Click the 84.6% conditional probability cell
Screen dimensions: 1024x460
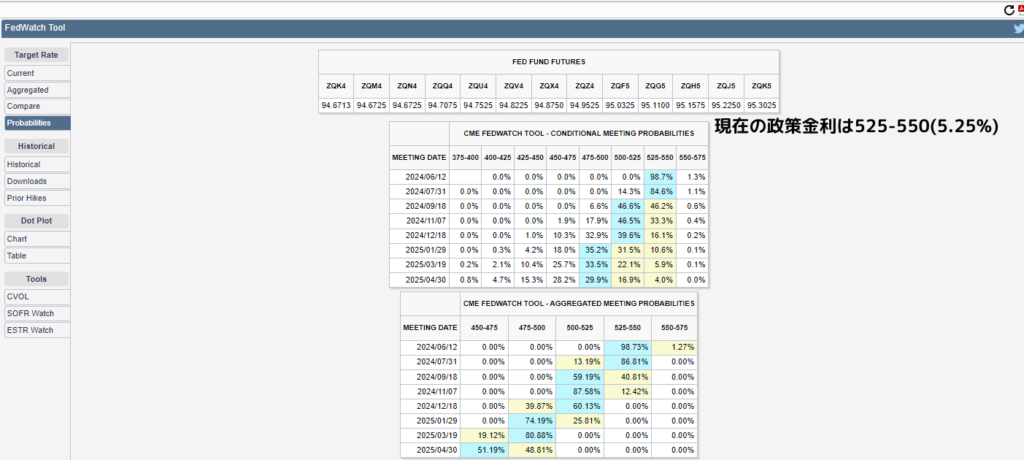tap(660, 190)
